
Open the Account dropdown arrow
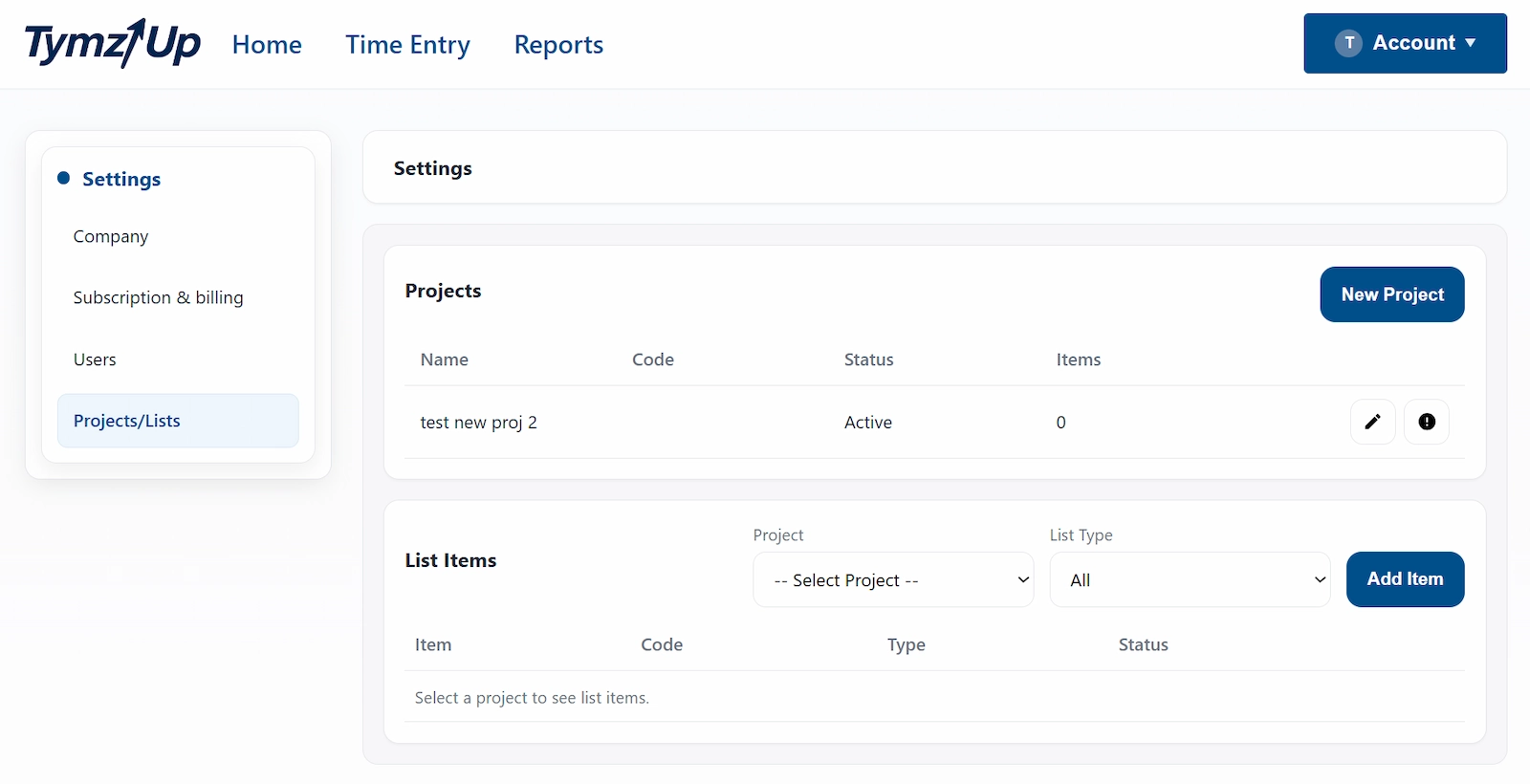click(x=1471, y=43)
